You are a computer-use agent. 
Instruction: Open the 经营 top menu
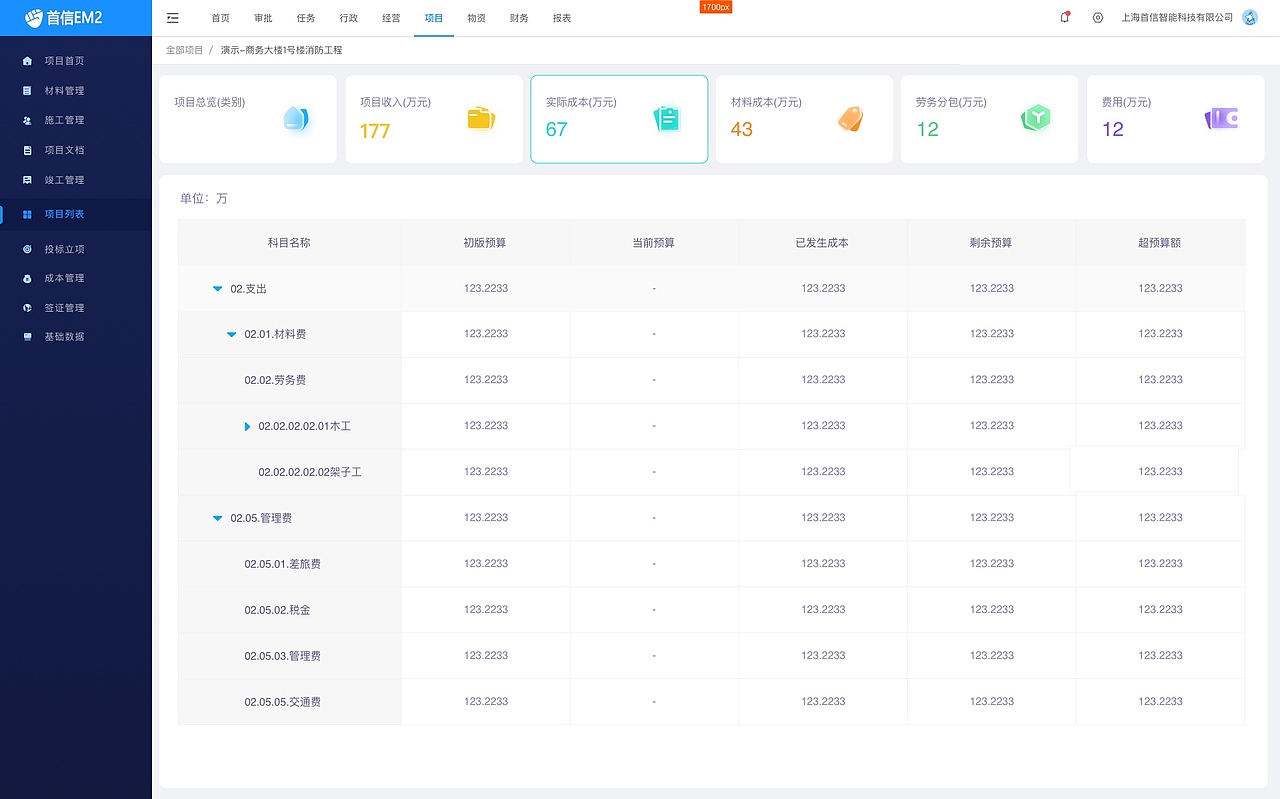point(391,19)
